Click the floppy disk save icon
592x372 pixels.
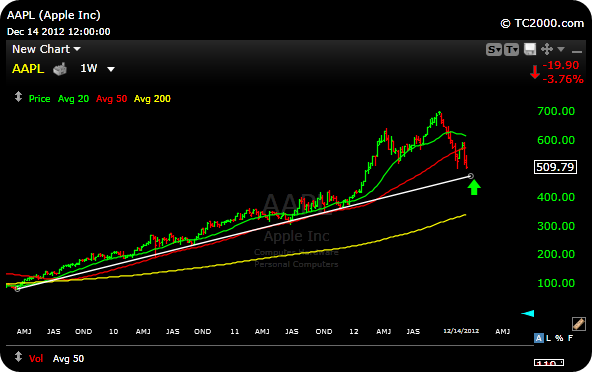(x=530, y=49)
